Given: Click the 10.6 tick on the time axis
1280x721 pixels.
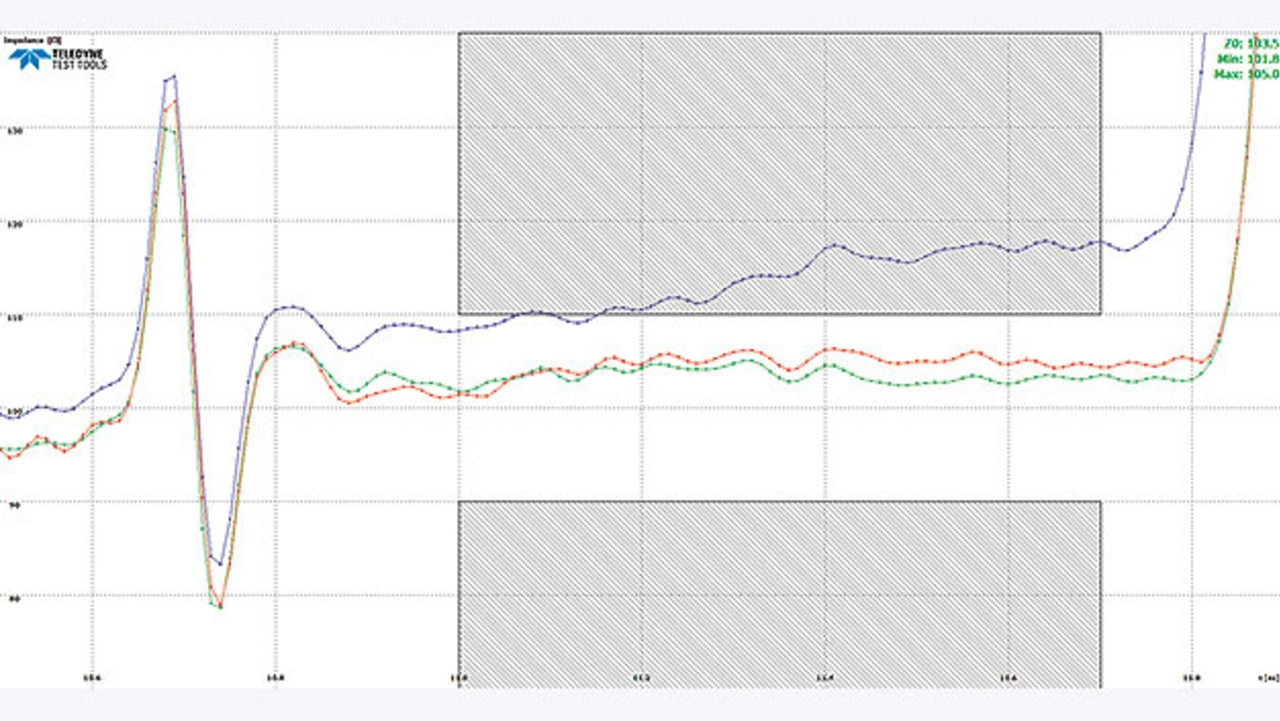Looking at the screenshot, I should tap(94, 678).
